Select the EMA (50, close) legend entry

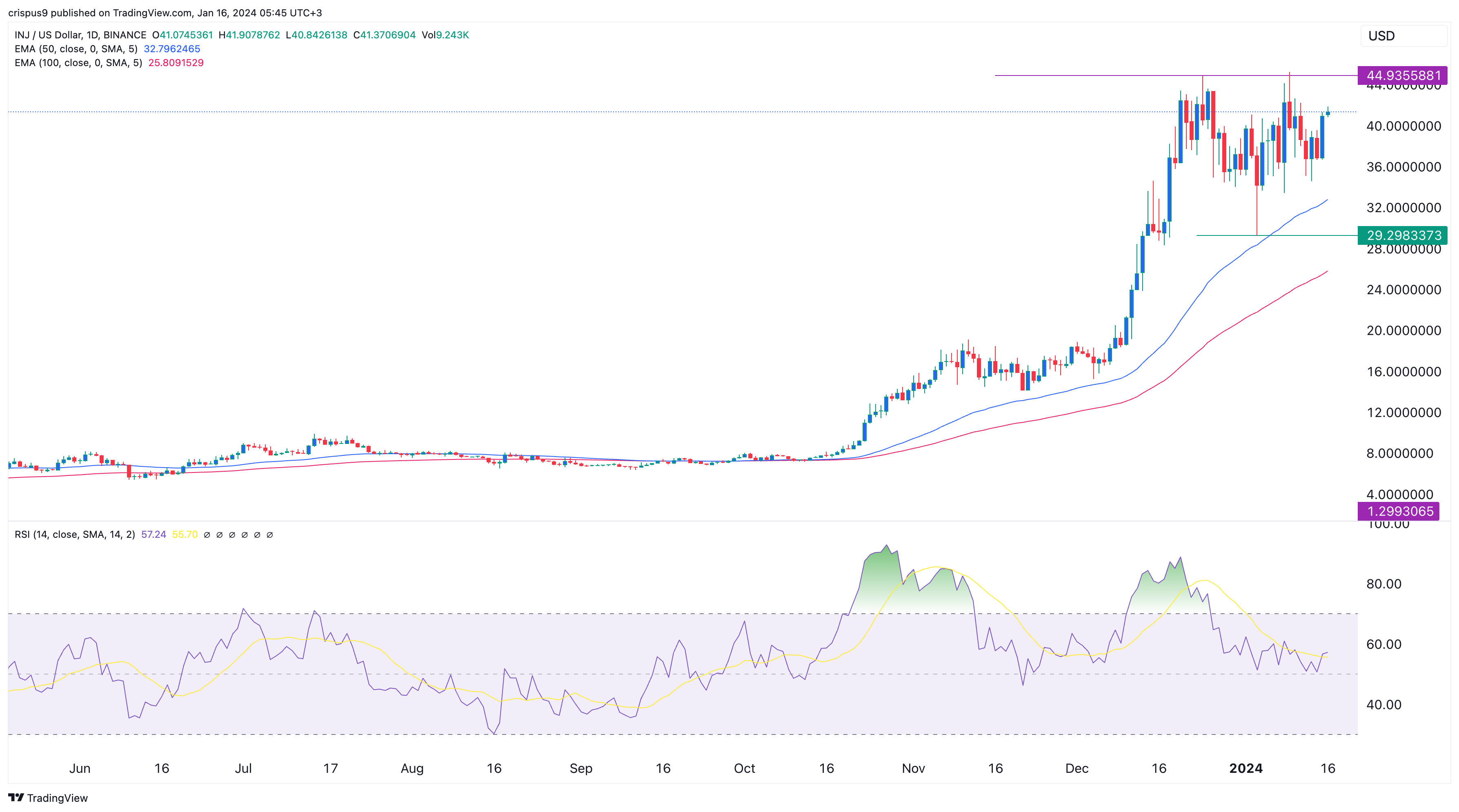click(x=76, y=49)
